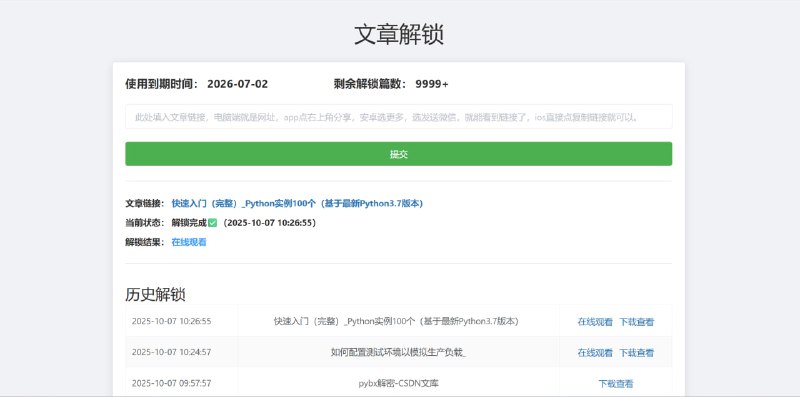The image size is (800, 397).
Task: Click 下载查看 in the 10:24:57 history row
Action: (x=637, y=353)
